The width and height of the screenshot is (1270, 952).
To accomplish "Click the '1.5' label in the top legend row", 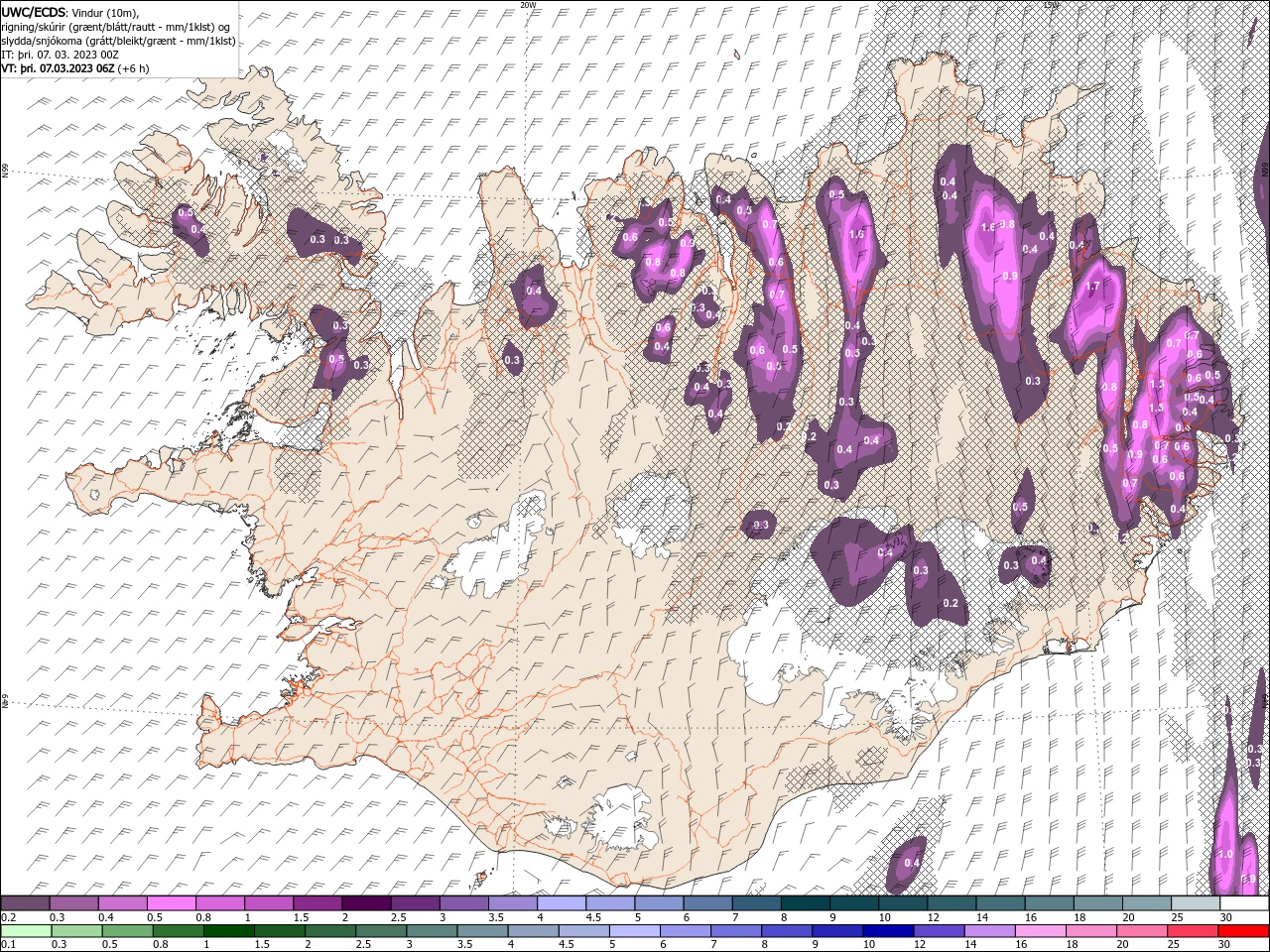I will (301, 917).
